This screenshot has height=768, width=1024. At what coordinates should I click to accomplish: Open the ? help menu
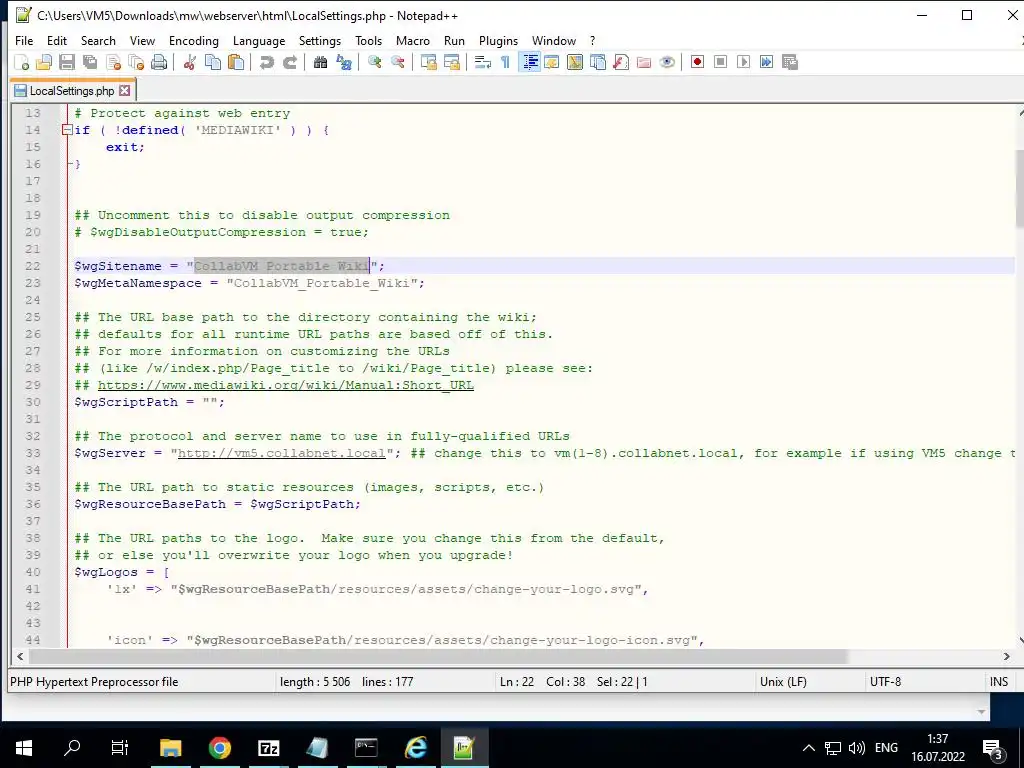[x=592, y=40]
